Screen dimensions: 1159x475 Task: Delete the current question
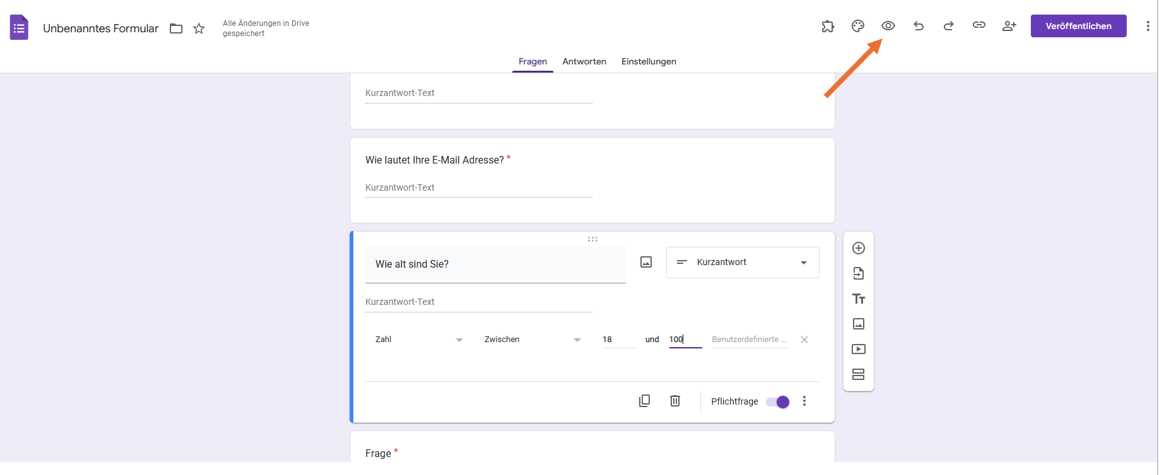tap(675, 401)
